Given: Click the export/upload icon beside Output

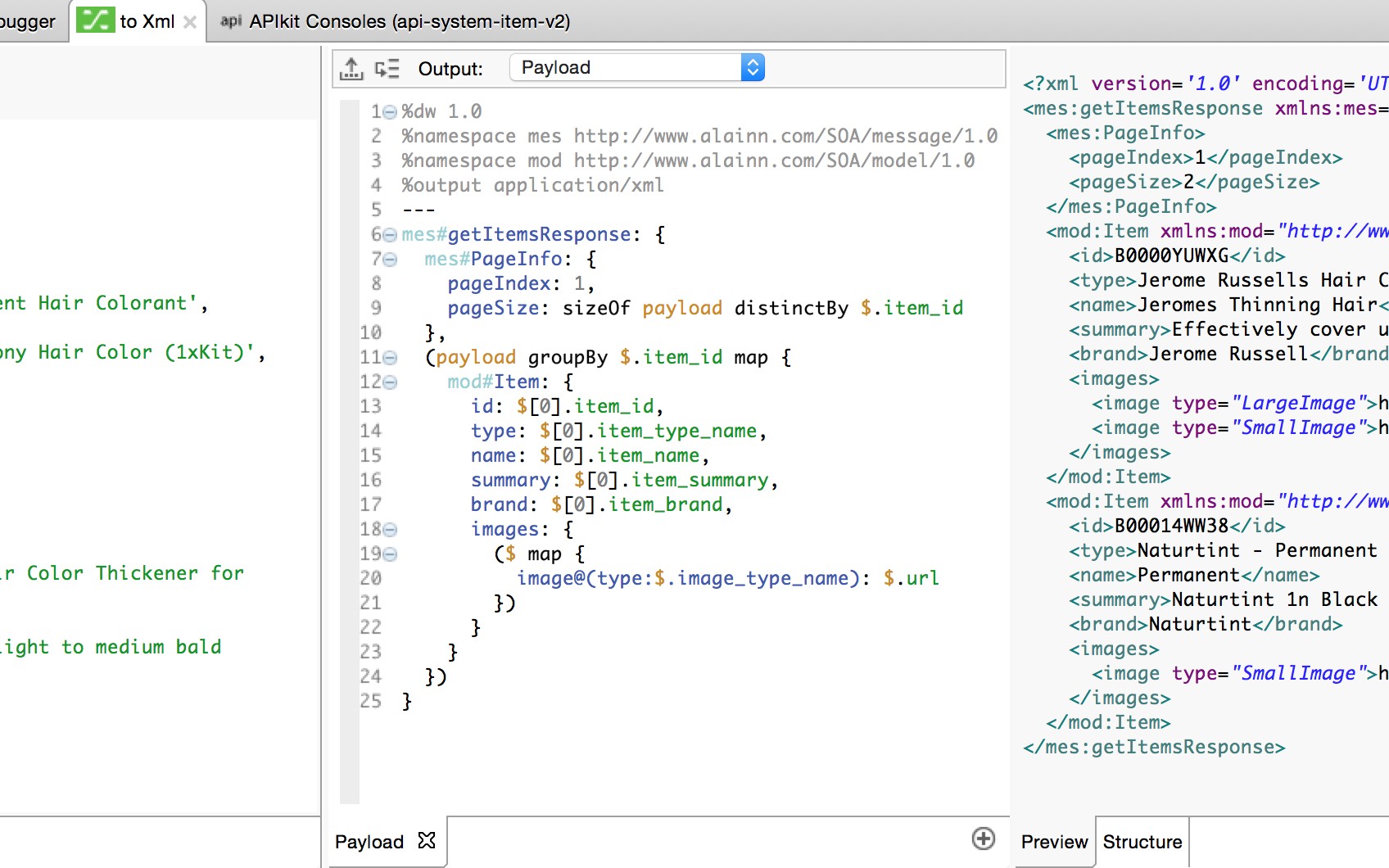Looking at the screenshot, I should [351, 69].
